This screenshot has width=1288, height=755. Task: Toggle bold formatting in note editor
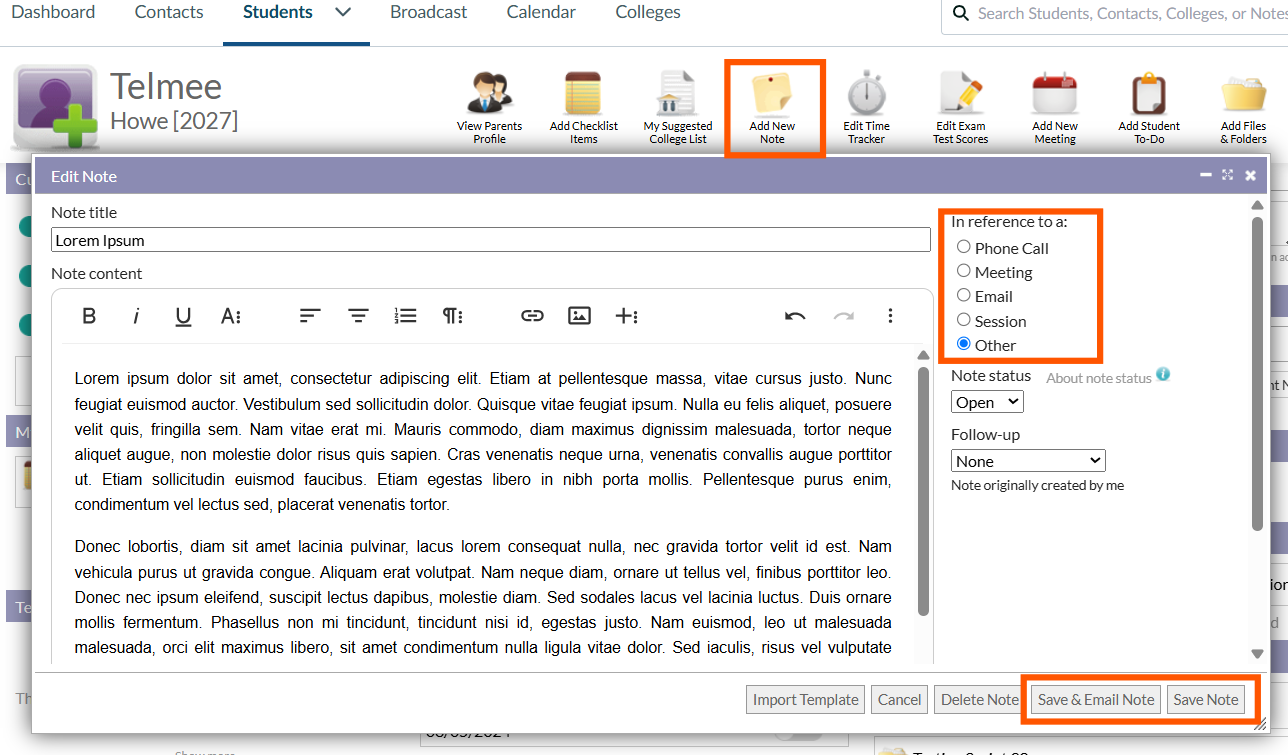pyautogui.click(x=89, y=316)
